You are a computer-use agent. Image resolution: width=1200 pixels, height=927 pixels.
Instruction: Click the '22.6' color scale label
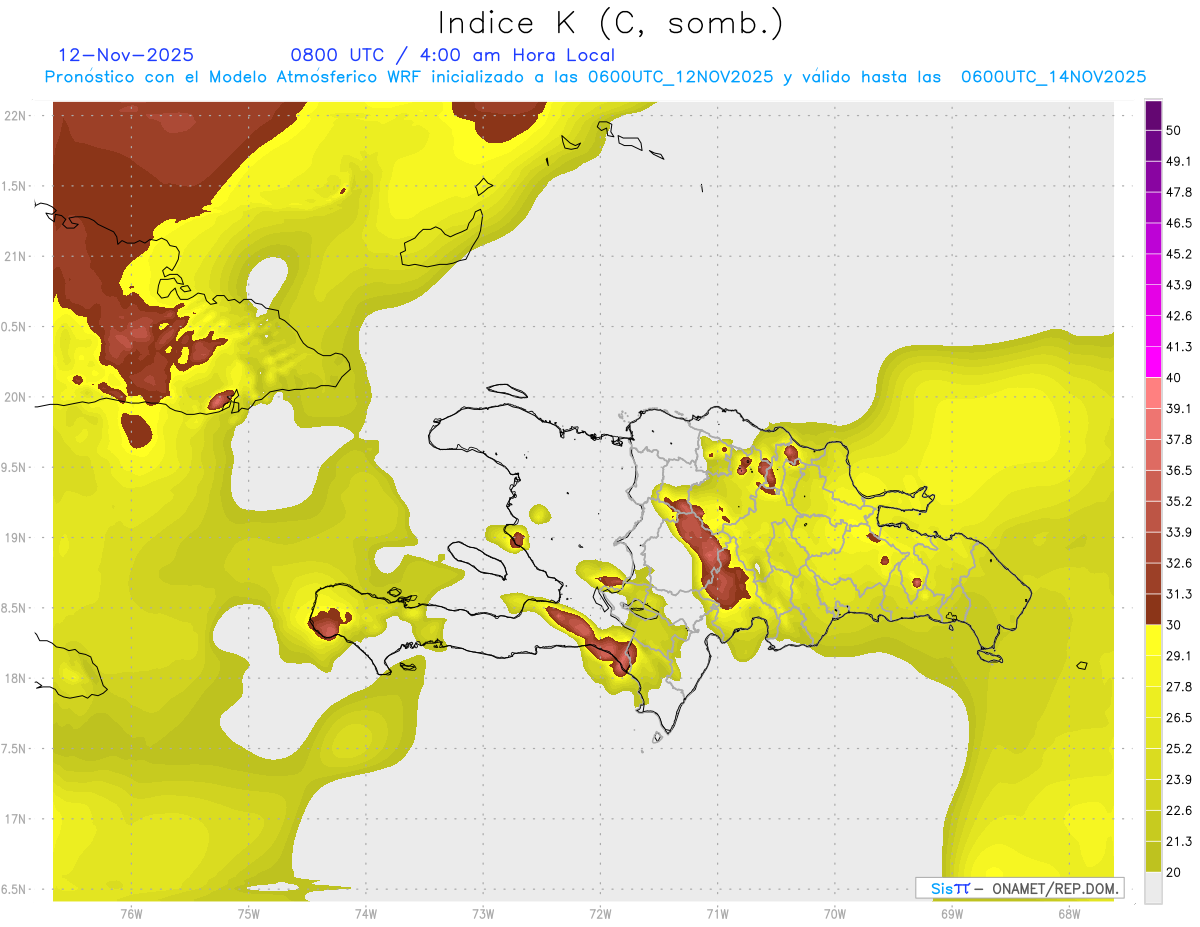(1179, 810)
